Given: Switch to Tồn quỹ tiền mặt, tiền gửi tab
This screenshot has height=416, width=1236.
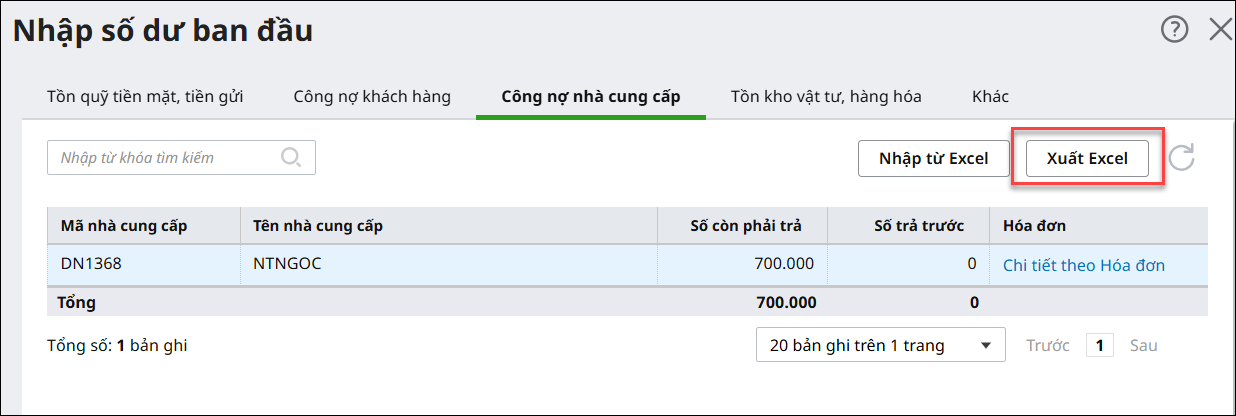Looking at the screenshot, I should pyautogui.click(x=145, y=97).
